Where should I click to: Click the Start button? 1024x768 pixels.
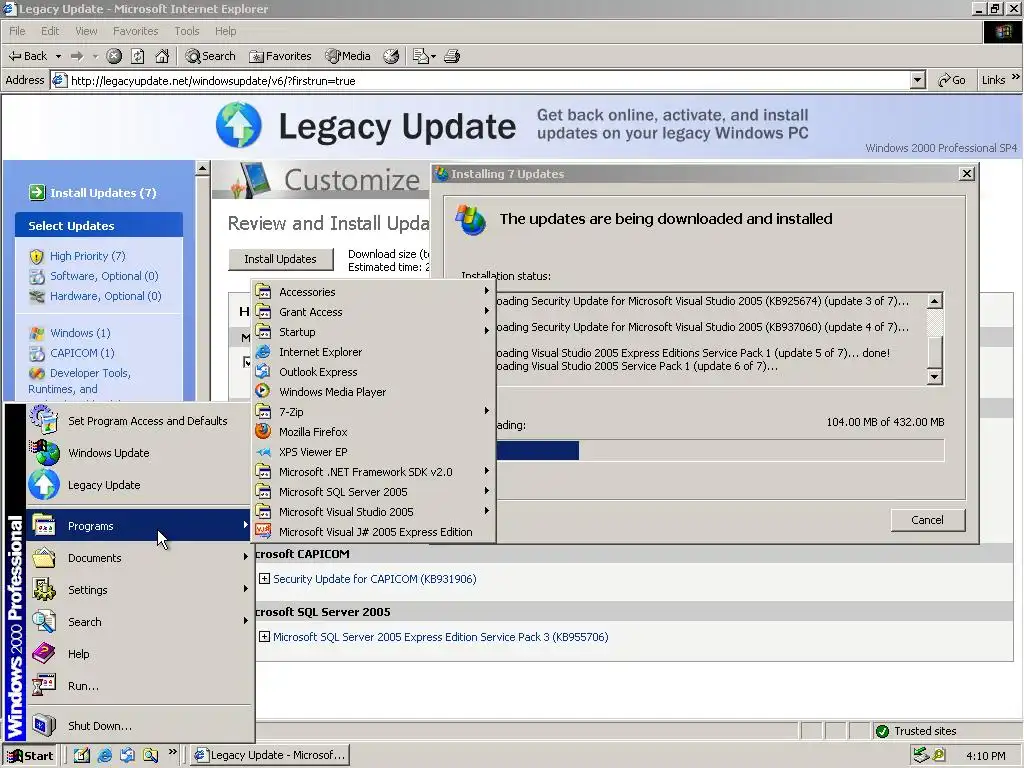pyautogui.click(x=30, y=756)
